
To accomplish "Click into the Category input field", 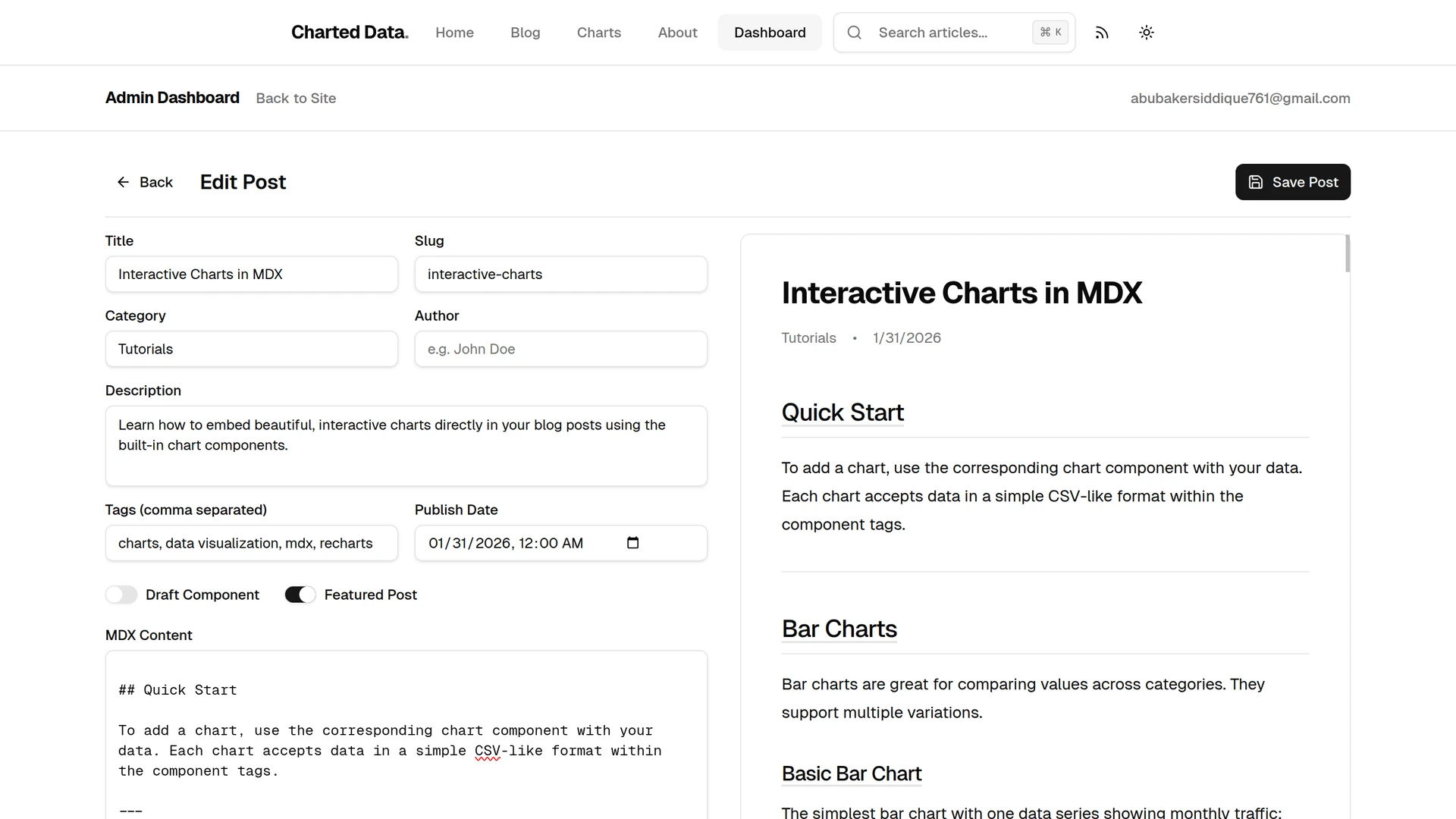I will (252, 349).
